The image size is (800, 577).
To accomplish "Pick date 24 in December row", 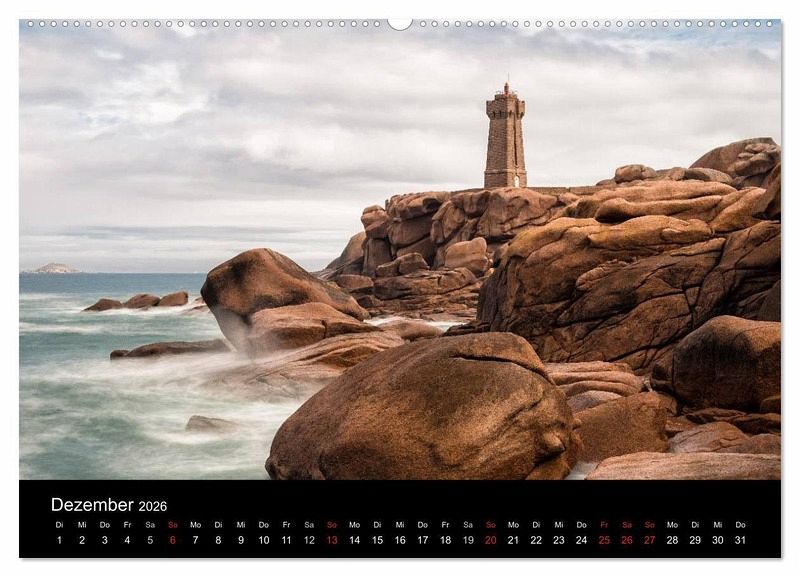I will pos(581,540).
